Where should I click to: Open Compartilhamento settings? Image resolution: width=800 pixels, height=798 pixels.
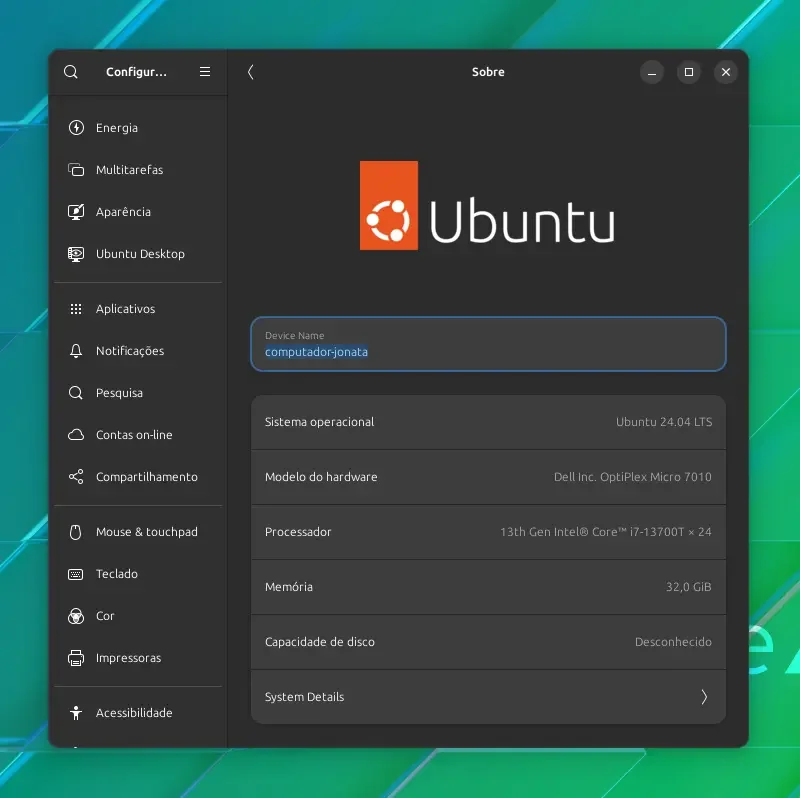click(138, 477)
